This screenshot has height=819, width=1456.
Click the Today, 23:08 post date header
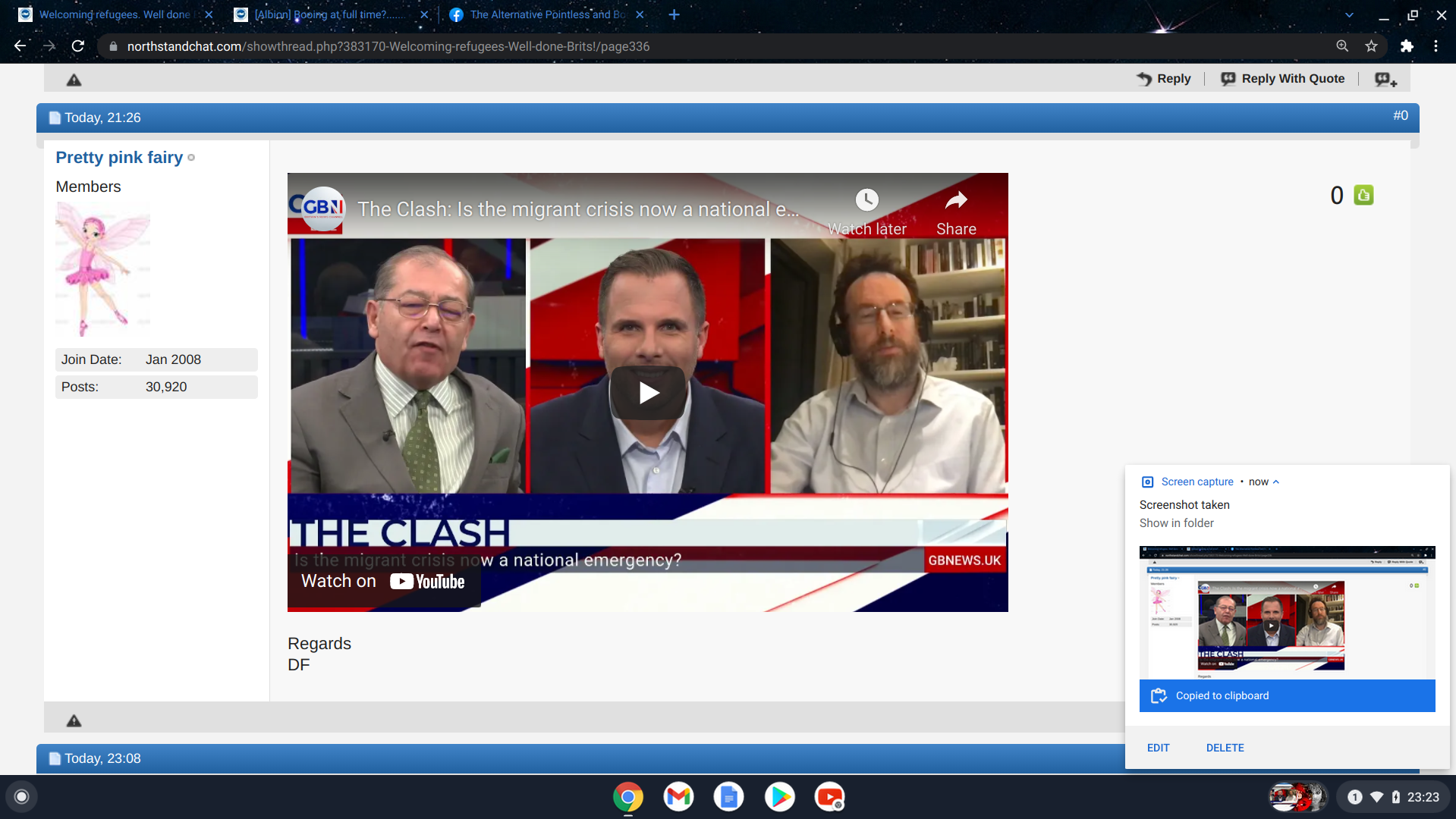pyautogui.click(x=102, y=758)
